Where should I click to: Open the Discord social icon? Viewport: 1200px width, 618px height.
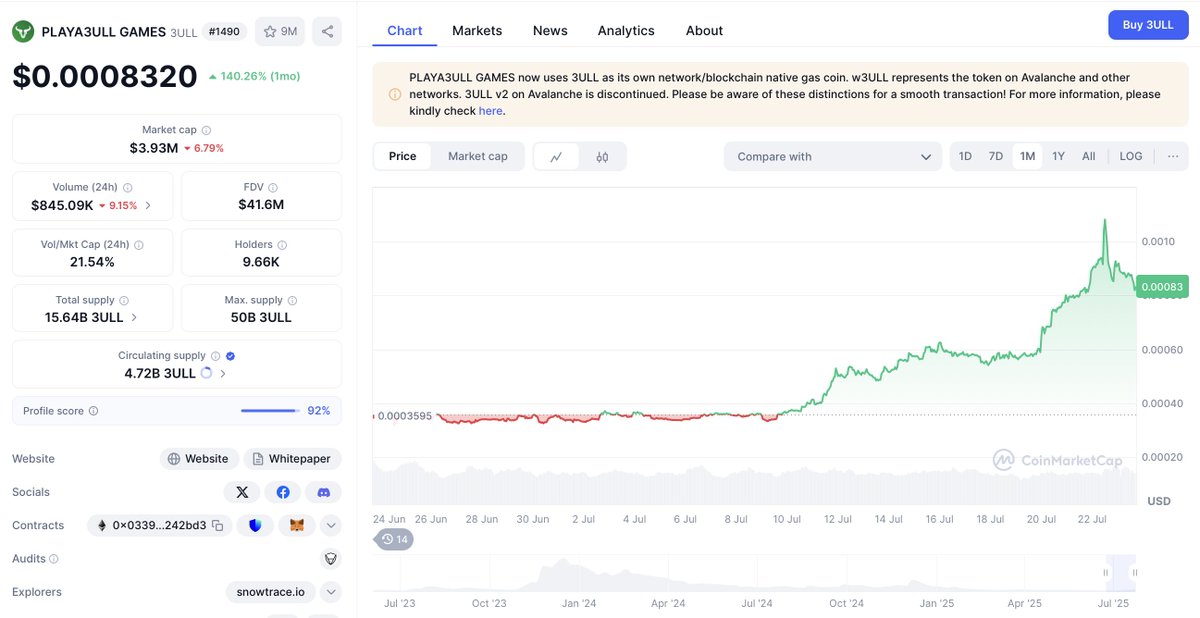tap(322, 492)
